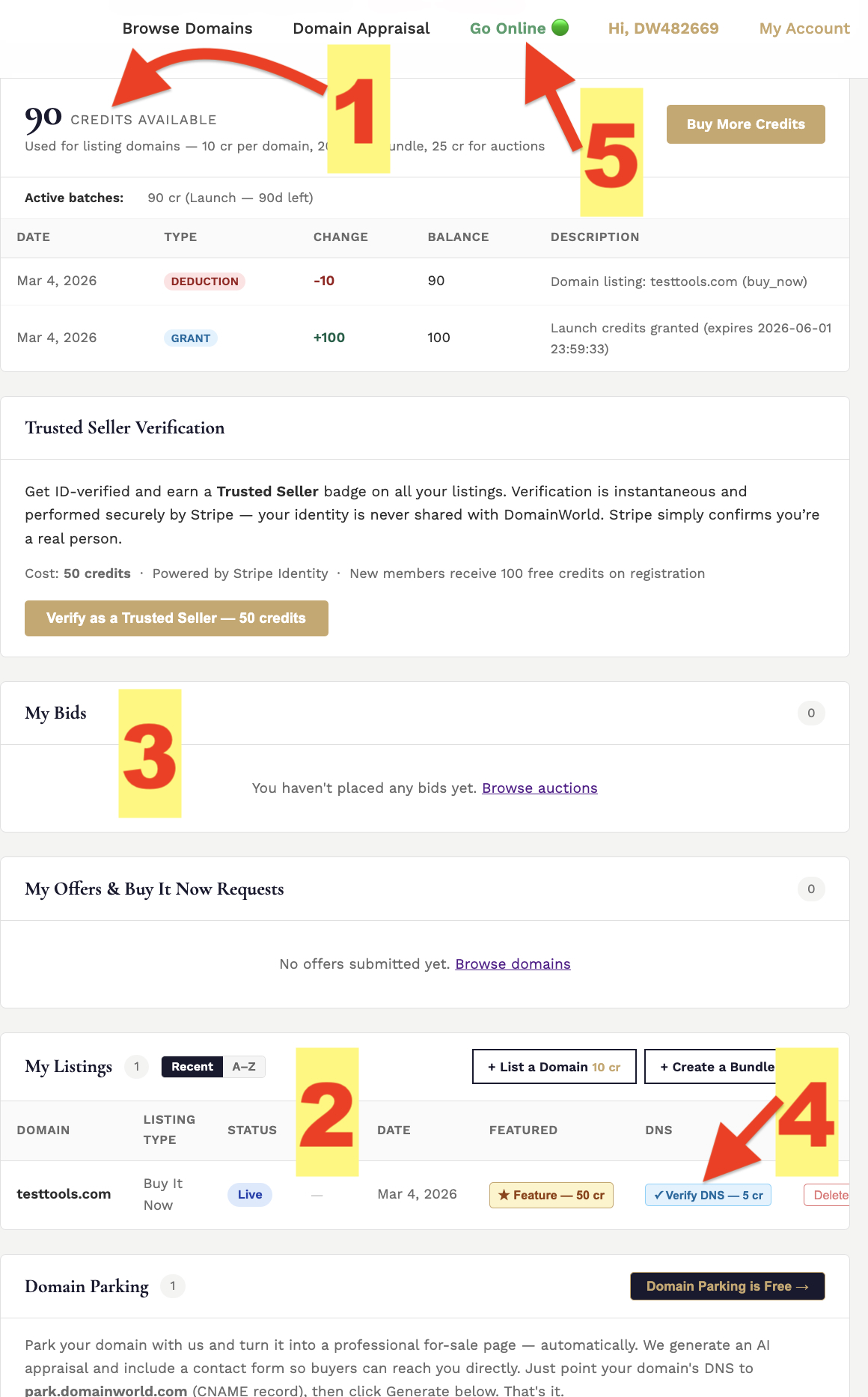This screenshot has height=1397, width=868.
Task: Click the My Bids count badge
Action: coord(810,713)
